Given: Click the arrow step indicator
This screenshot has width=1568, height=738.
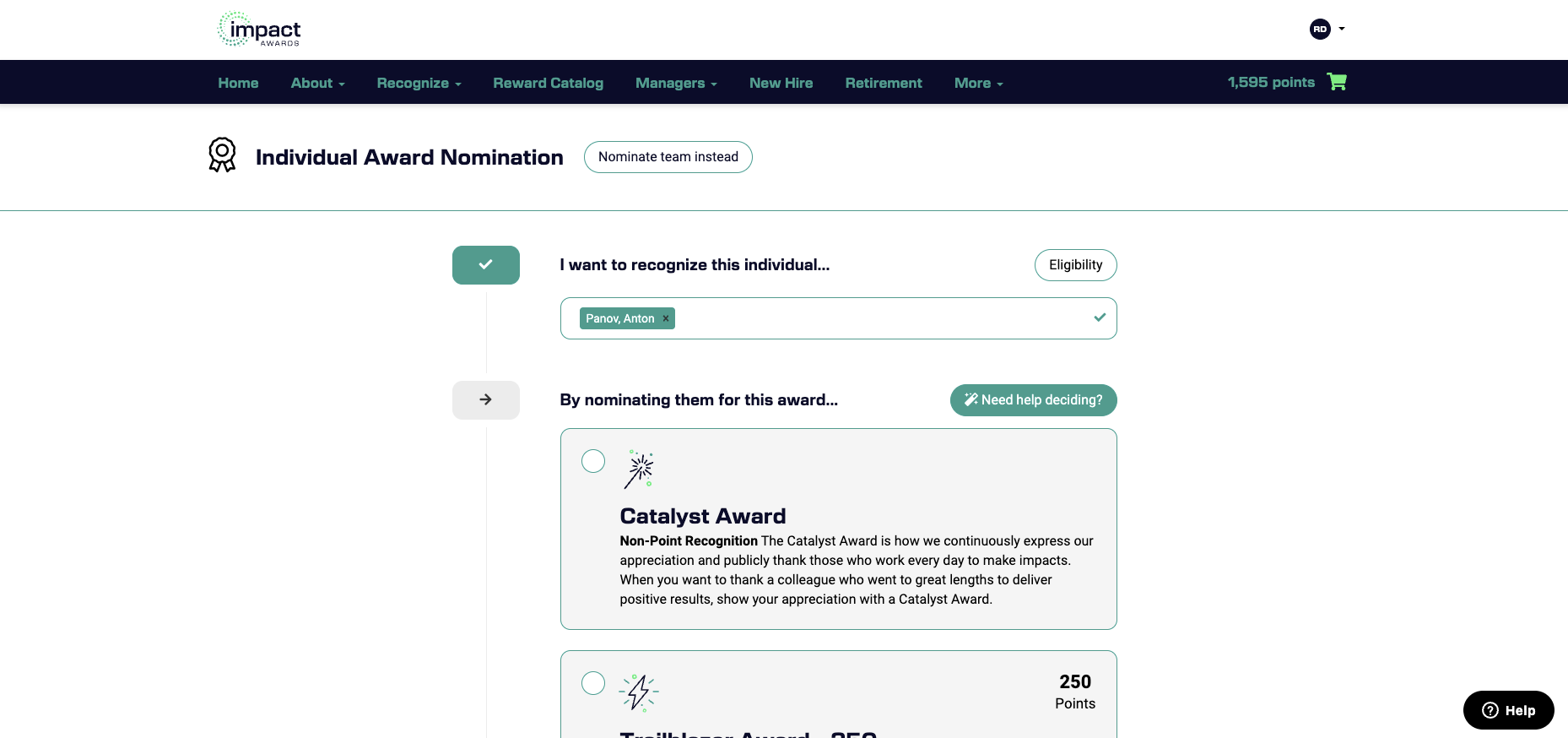Looking at the screenshot, I should 486,400.
